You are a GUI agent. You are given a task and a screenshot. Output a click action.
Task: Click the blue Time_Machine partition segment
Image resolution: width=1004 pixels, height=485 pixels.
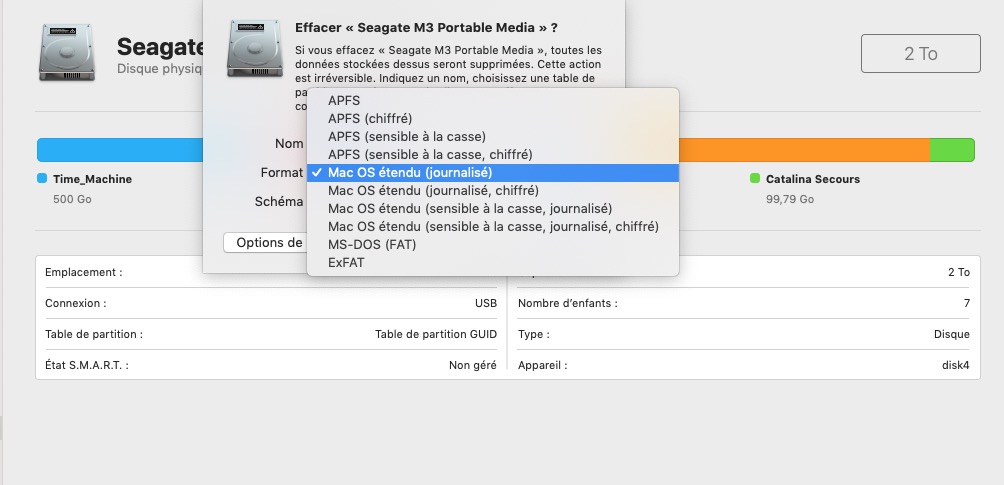tap(120, 150)
